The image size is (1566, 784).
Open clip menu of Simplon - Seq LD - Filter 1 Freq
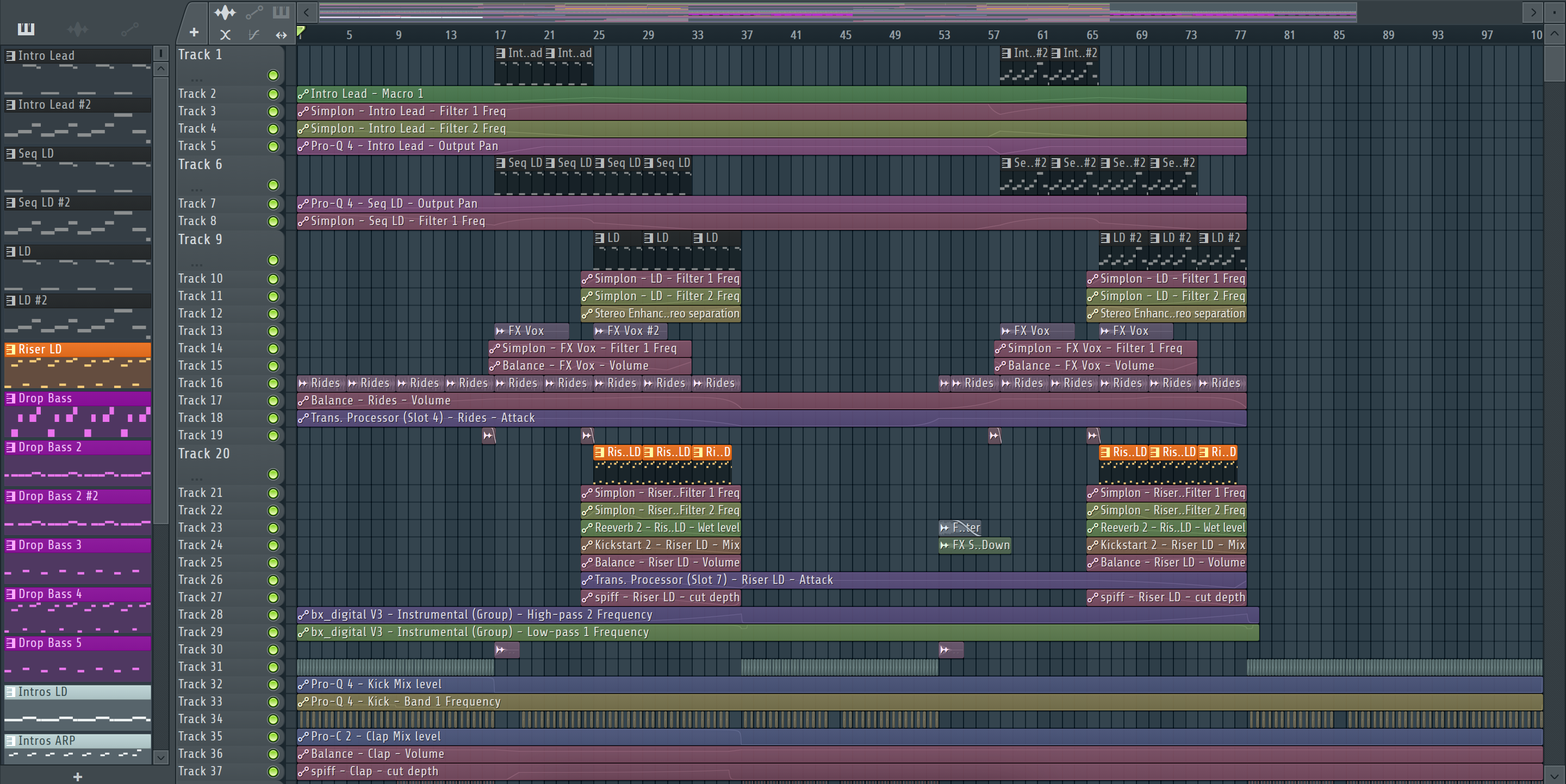(x=303, y=221)
